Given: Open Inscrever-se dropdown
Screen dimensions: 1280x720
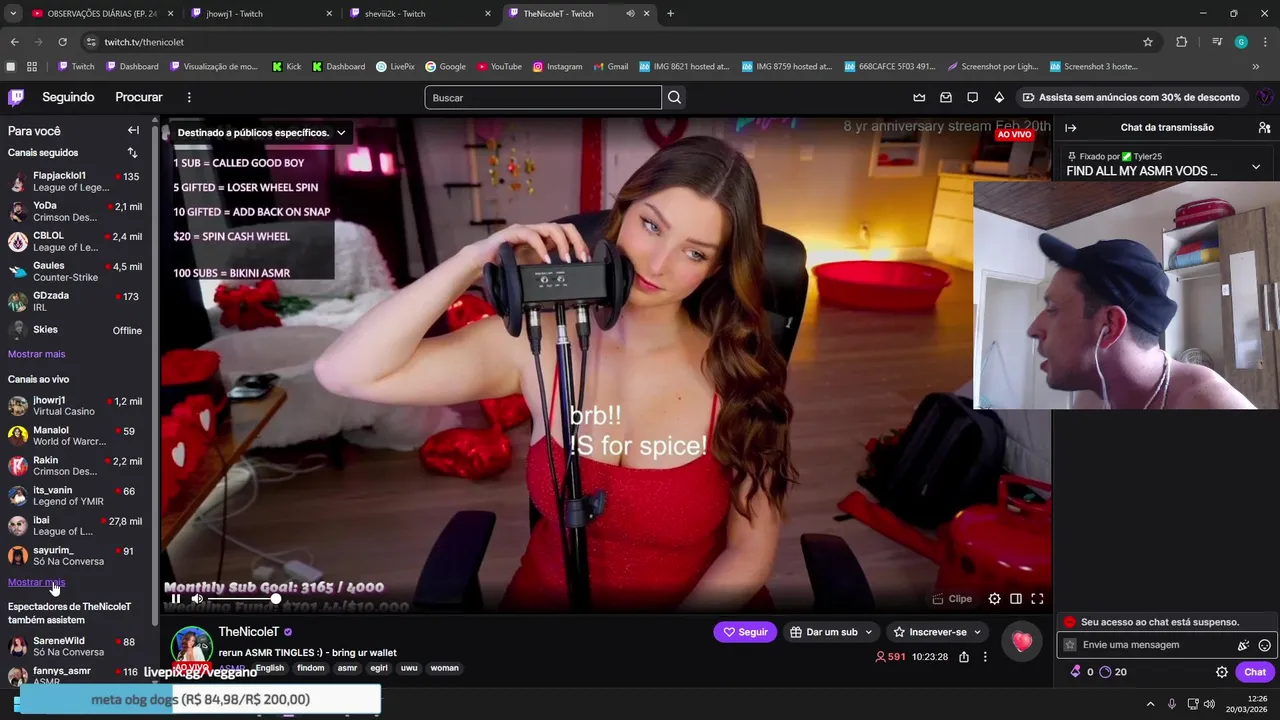Looking at the screenshot, I should click(x=937, y=632).
